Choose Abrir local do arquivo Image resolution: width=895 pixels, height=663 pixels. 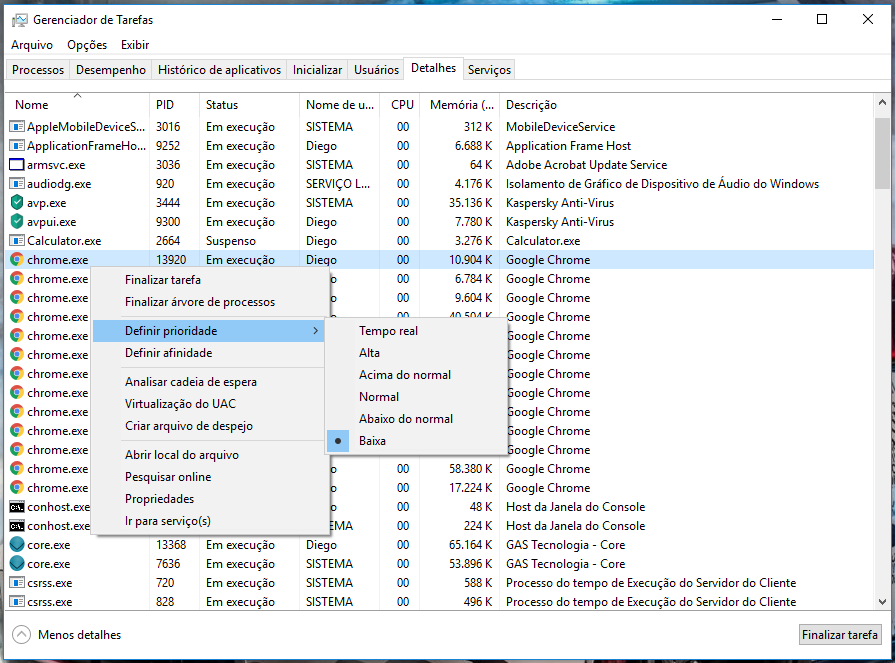click(208, 455)
